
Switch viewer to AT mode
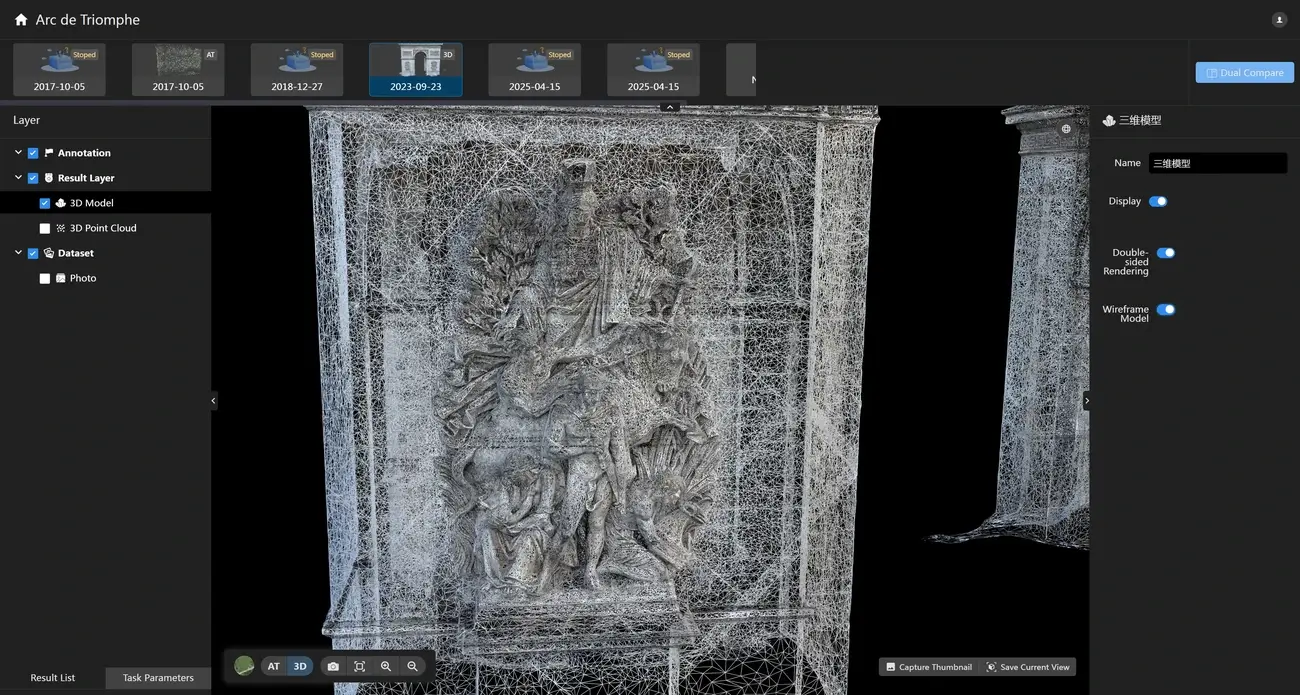tap(273, 666)
